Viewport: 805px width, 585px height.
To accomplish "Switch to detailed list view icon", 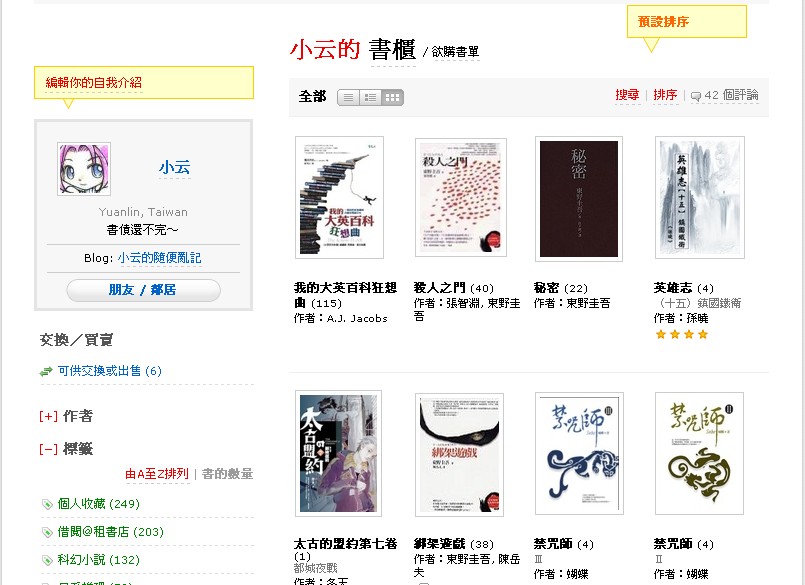I will tap(370, 98).
